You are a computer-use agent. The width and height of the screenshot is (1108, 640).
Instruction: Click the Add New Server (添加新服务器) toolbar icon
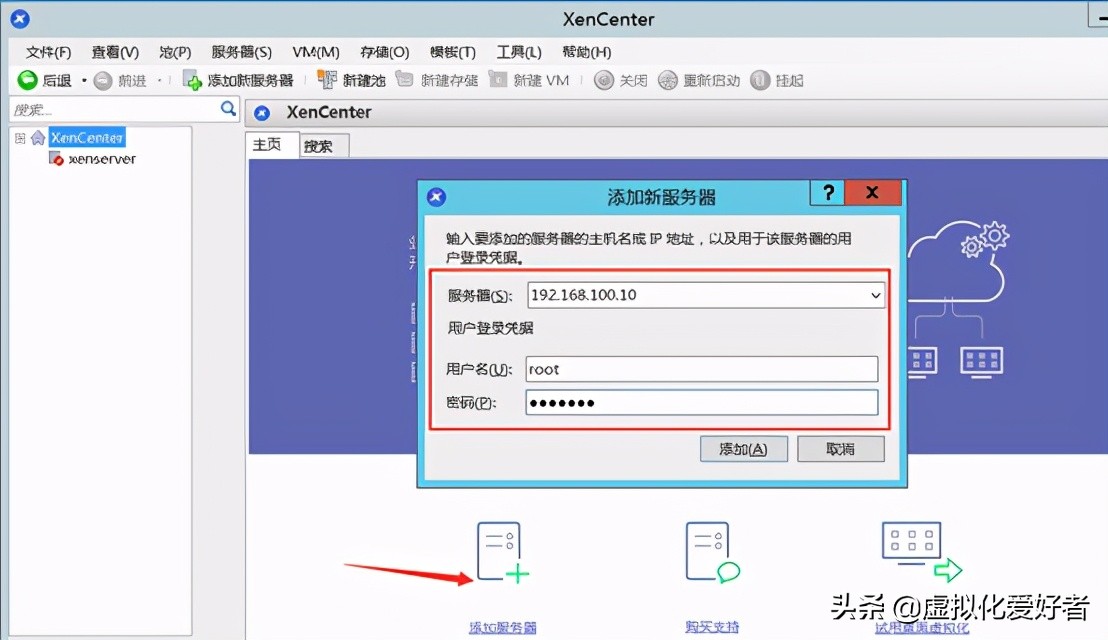(x=191, y=81)
